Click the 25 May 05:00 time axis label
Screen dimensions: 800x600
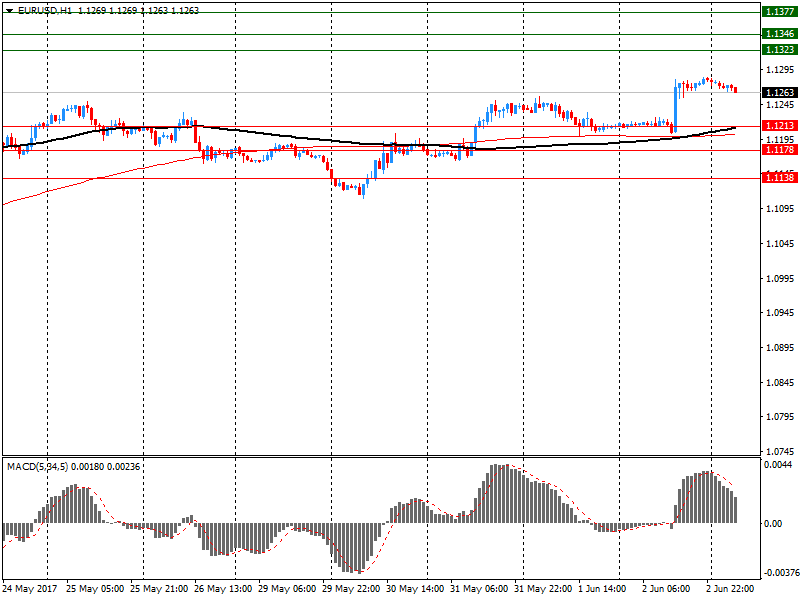(x=95, y=589)
